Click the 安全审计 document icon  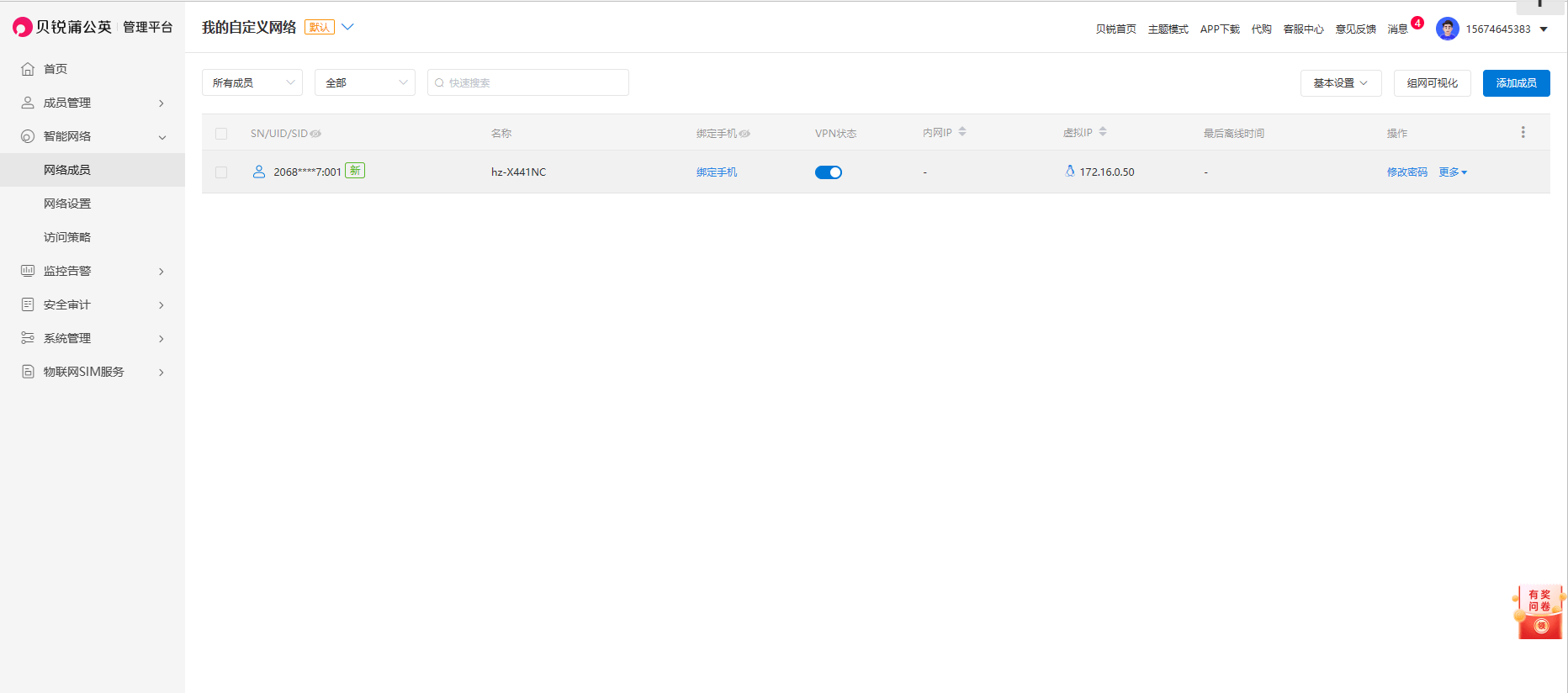28,304
